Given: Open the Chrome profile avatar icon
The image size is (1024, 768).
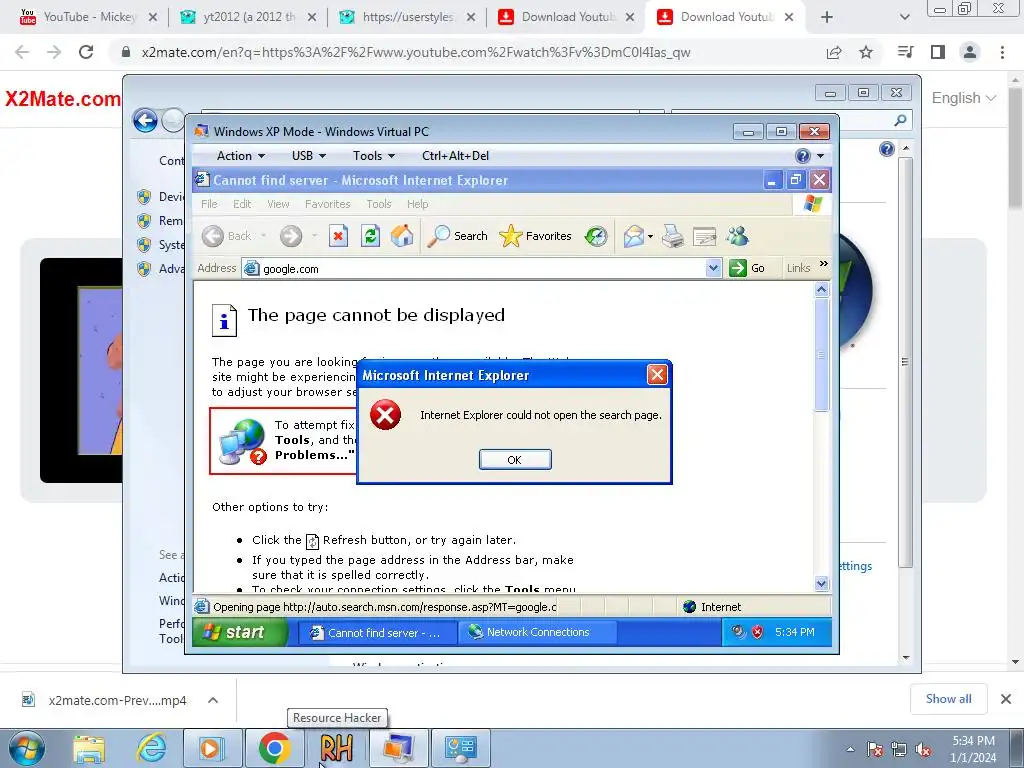Looking at the screenshot, I should [970, 52].
